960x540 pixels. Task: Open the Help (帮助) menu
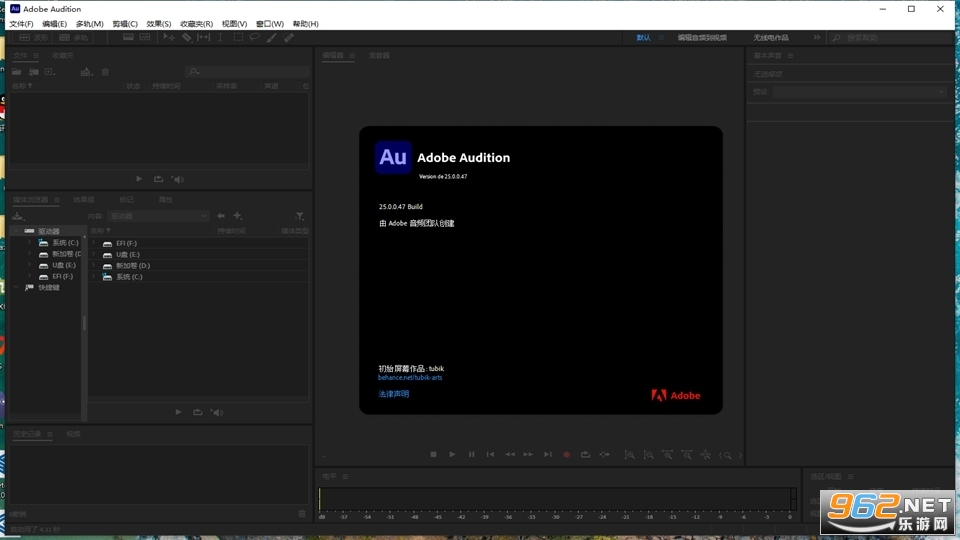click(306, 24)
